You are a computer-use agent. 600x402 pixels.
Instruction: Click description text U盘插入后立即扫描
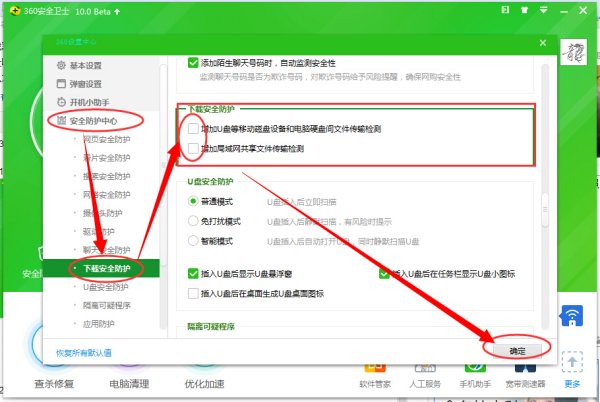pyautogui.click(x=302, y=202)
